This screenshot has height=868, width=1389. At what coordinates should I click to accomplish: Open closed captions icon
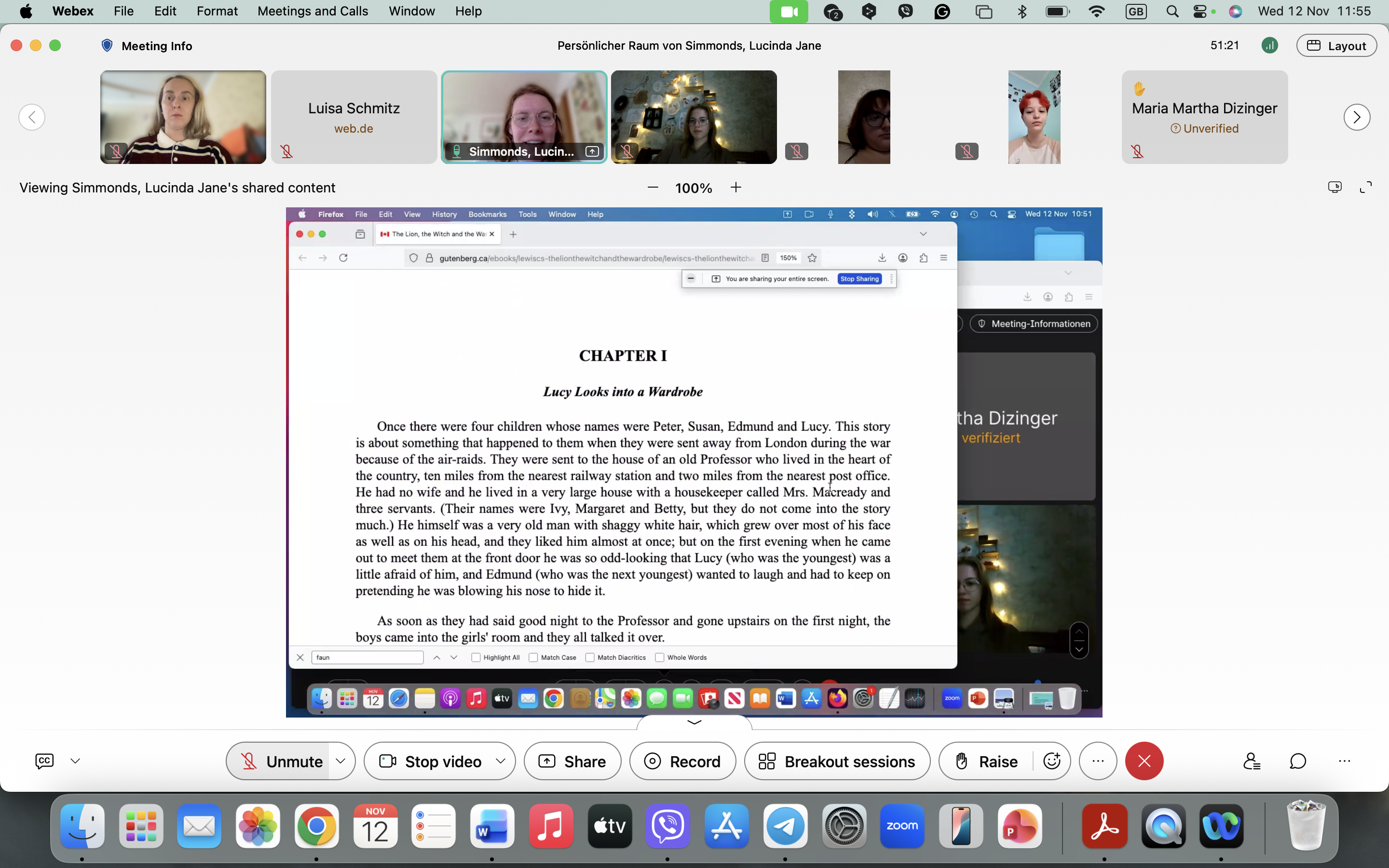pyautogui.click(x=45, y=761)
